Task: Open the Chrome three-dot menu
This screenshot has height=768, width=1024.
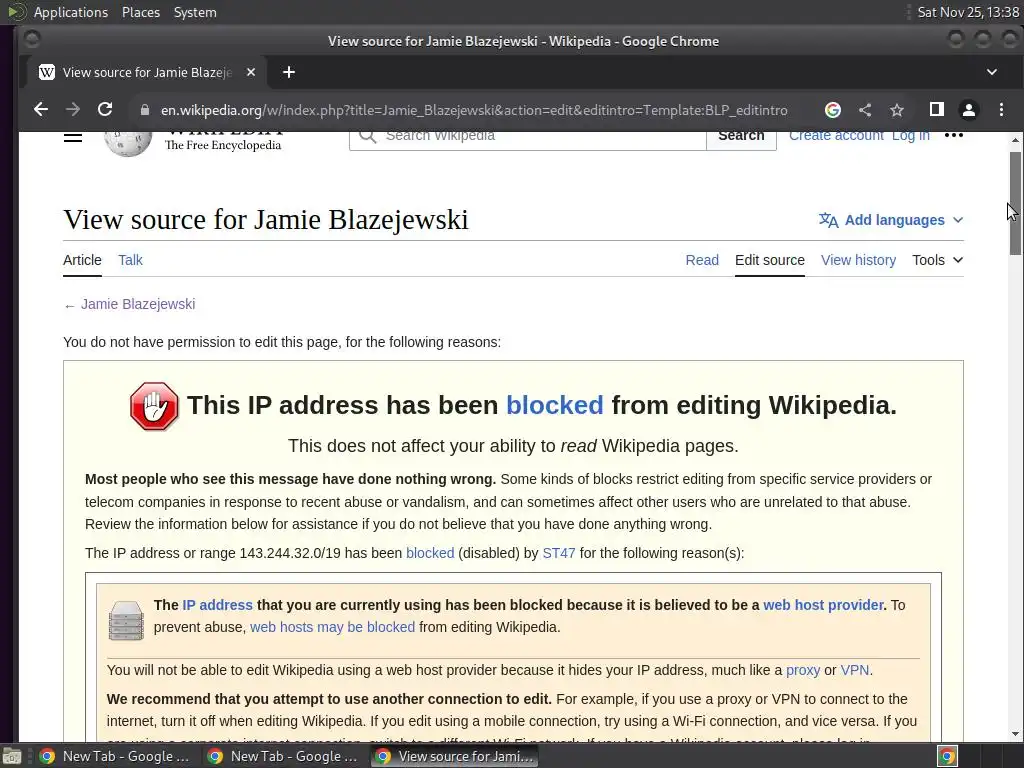Action: point(1001,110)
